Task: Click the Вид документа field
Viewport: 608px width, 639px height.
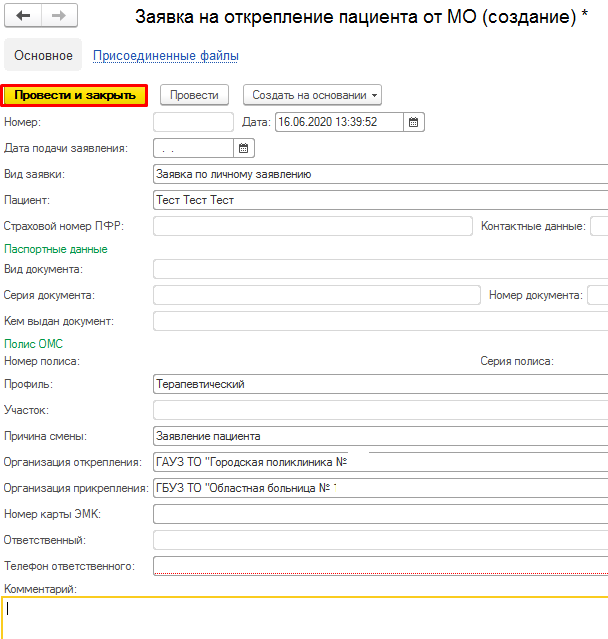Action: (x=380, y=269)
